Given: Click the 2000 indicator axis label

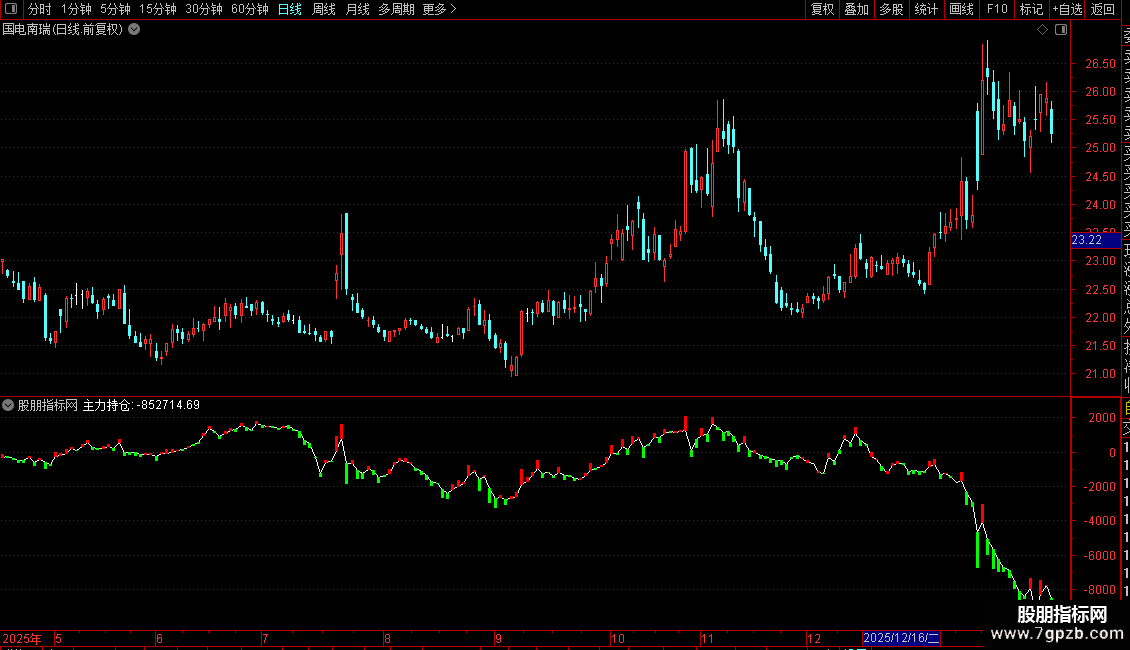Looking at the screenshot, I should pyautogui.click(x=1102, y=418).
